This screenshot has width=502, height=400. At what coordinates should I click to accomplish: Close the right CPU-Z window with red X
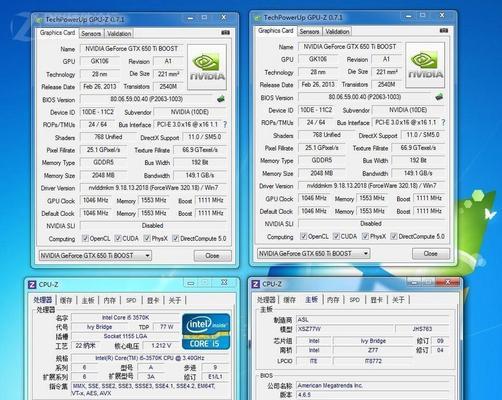[x=448, y=282]
